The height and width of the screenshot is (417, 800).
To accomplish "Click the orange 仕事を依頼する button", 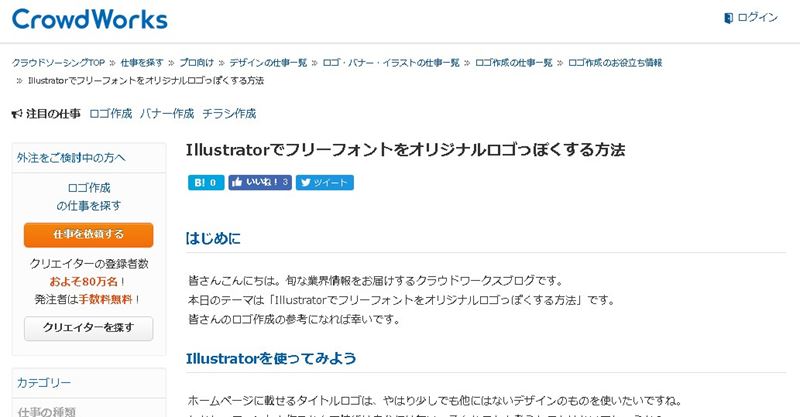I will (x=88, y=235).
